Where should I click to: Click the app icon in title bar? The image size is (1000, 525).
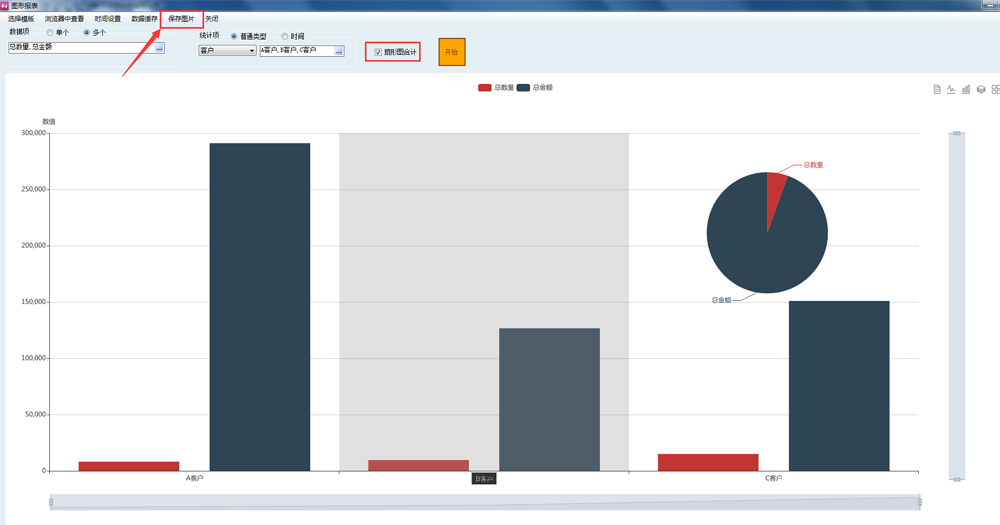coord(5,5)
